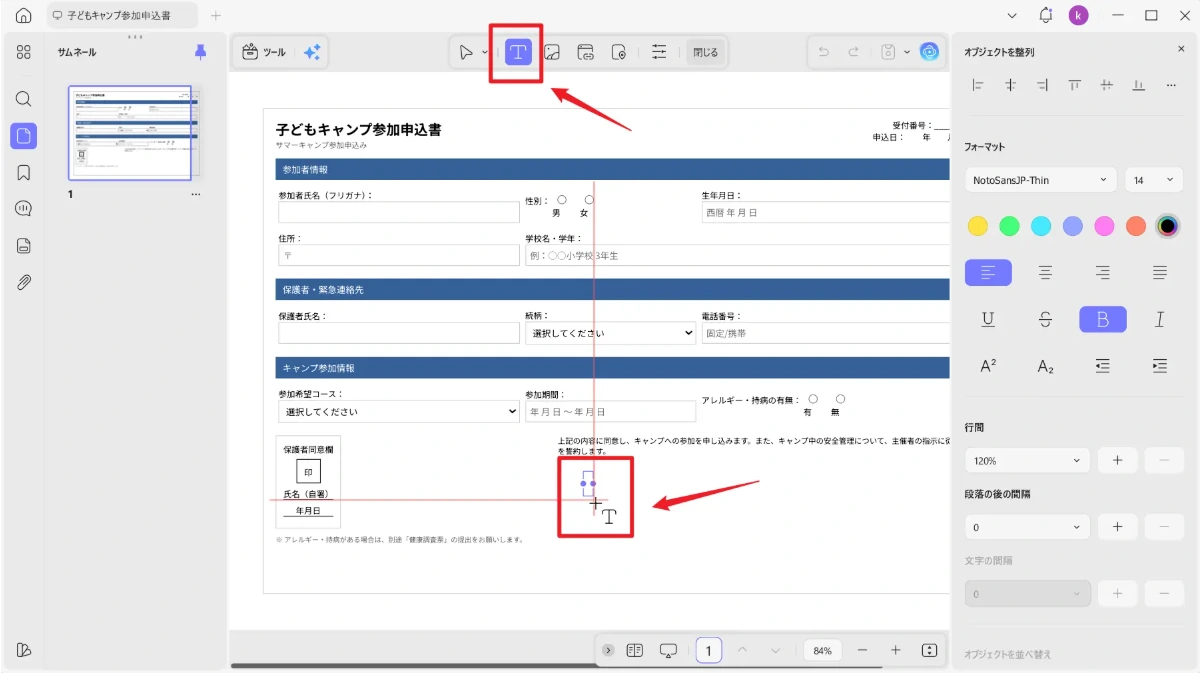The image size is (1200, 673).
Task: Align objects to top
Action: (1075, 86)
